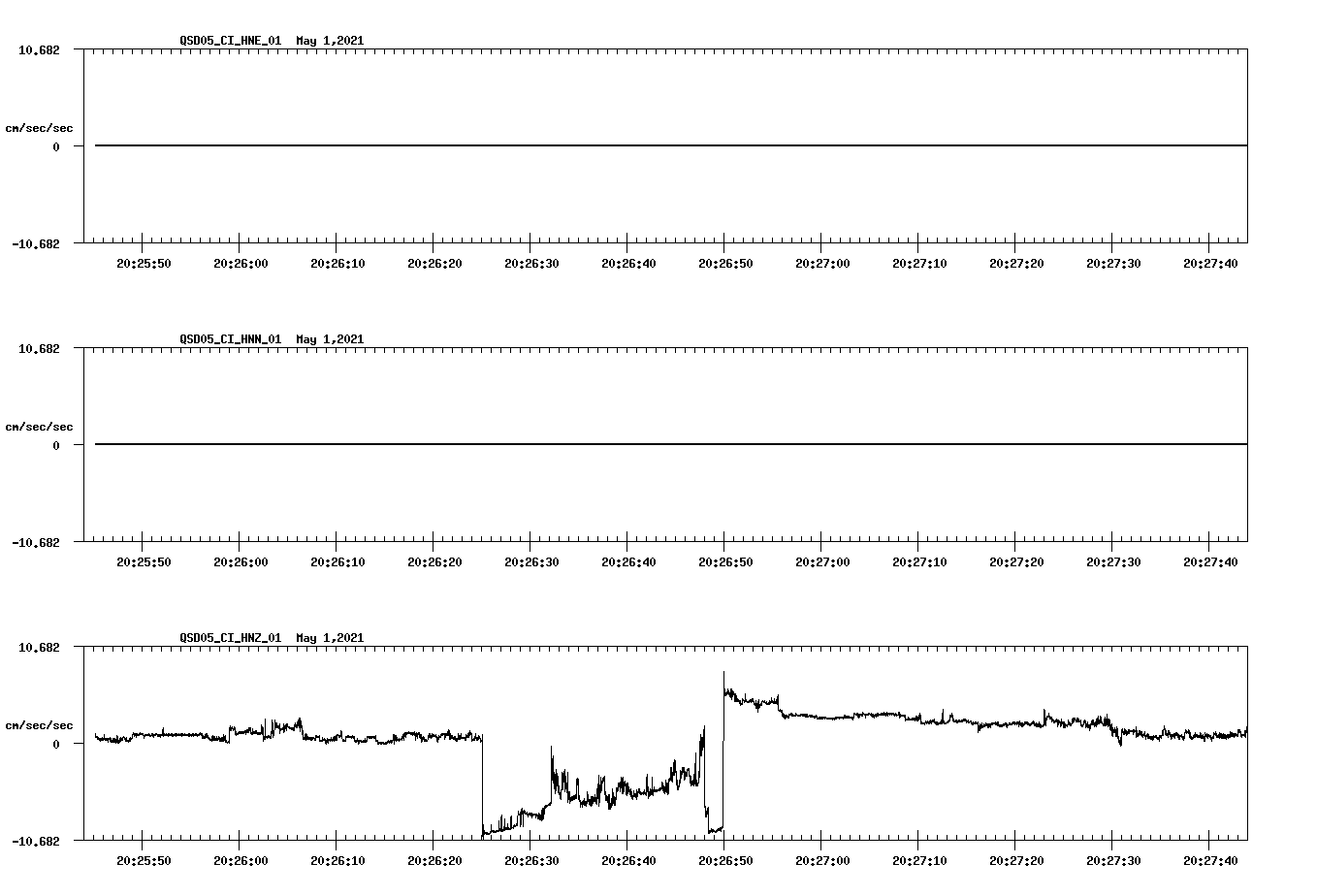1317x896 pixels.
Task: Click the 20:27:40 time tick on HNZ axis
Action: point(1212,859)
